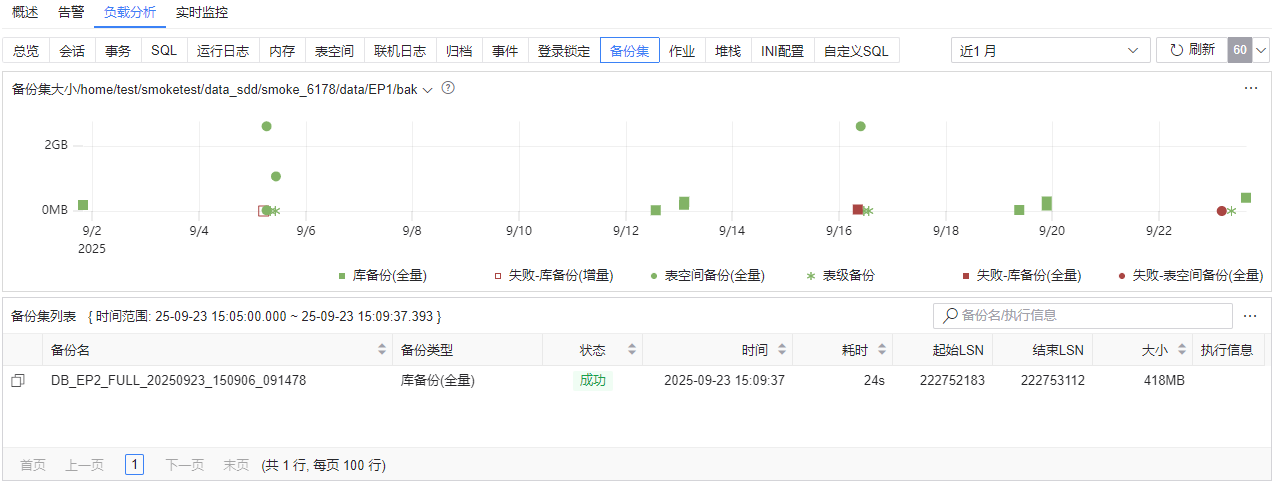Switch to 告警 top tab

[71, 13]
